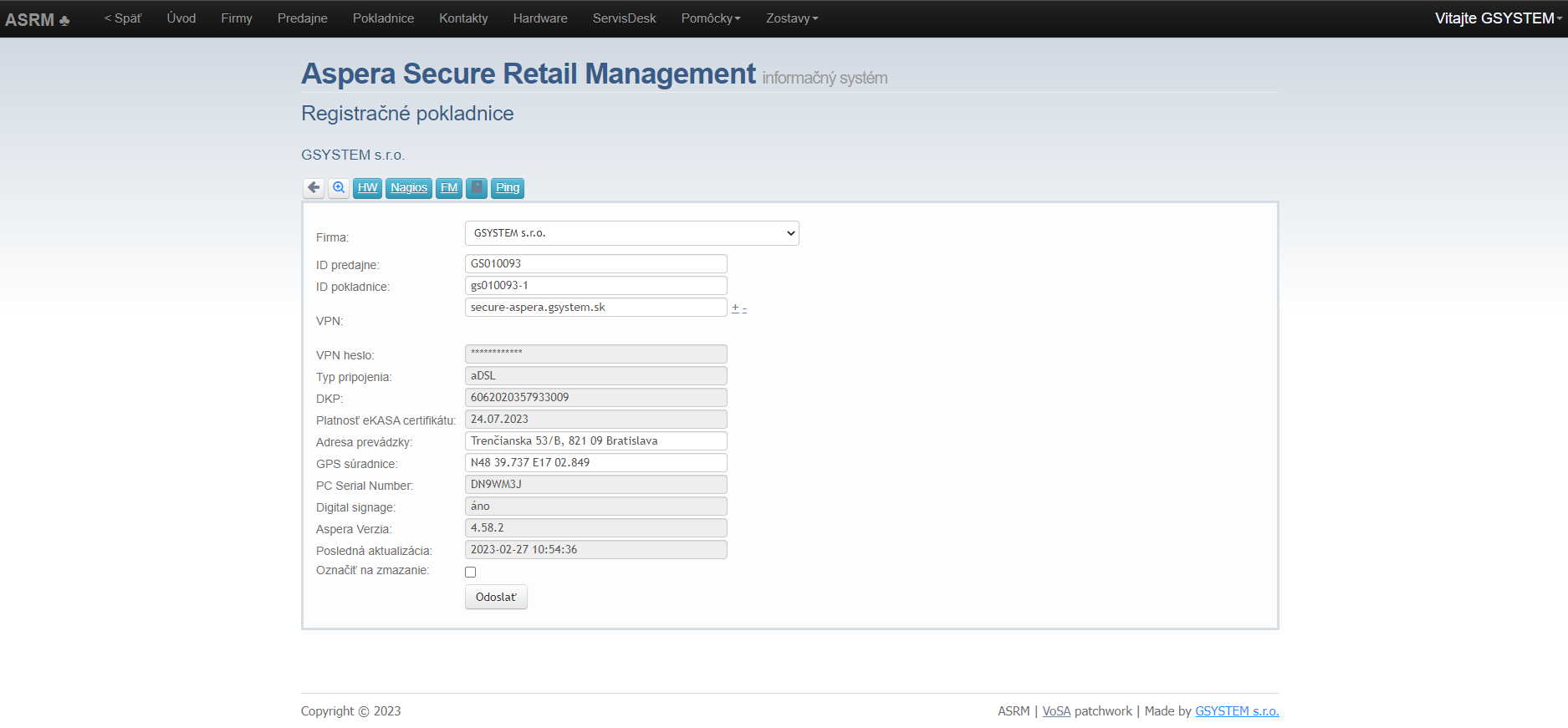Image resolution: width=1568 pixels, height=728 pixels.
Task: Open the Firmy menu item
Action: (237, 18)
